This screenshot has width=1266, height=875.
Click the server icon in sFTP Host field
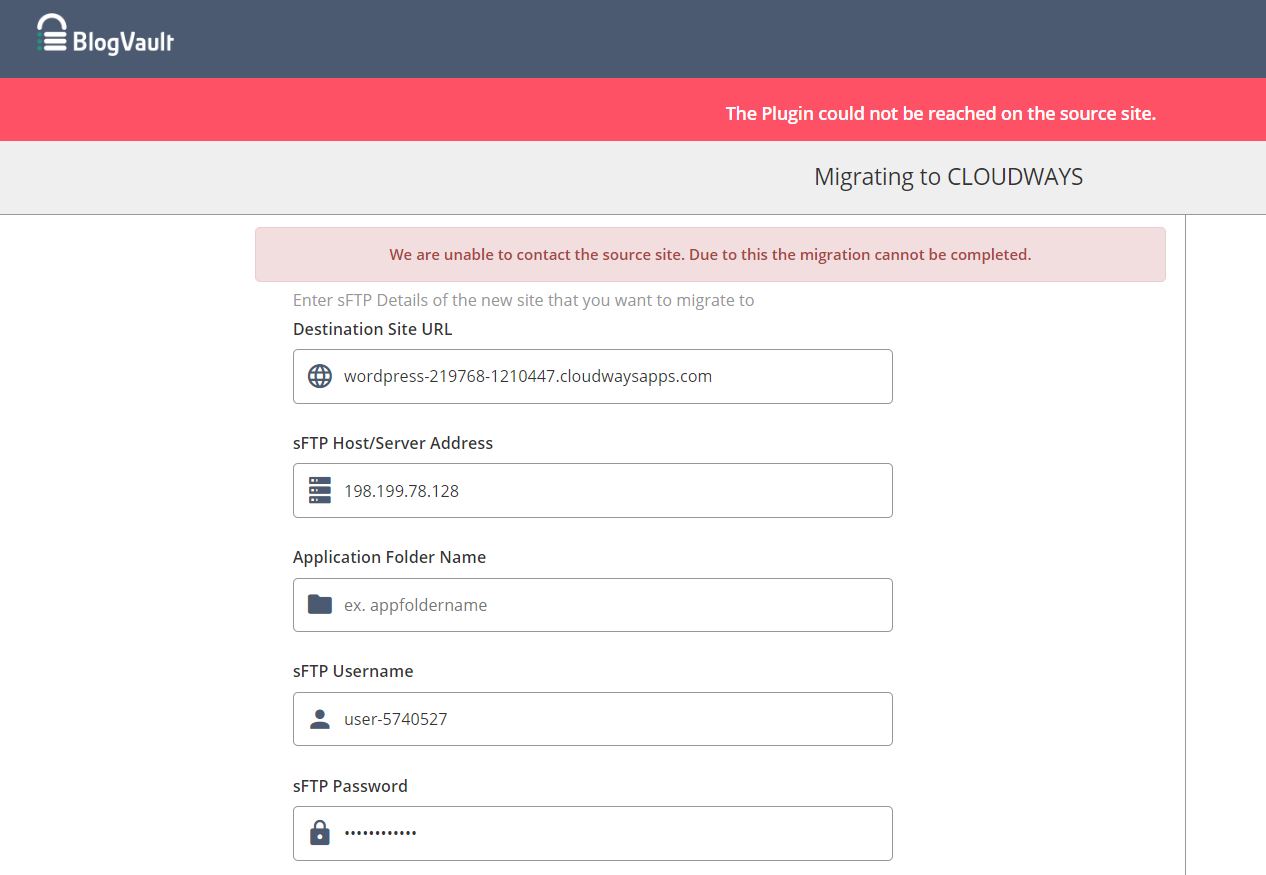coord(320,490)
